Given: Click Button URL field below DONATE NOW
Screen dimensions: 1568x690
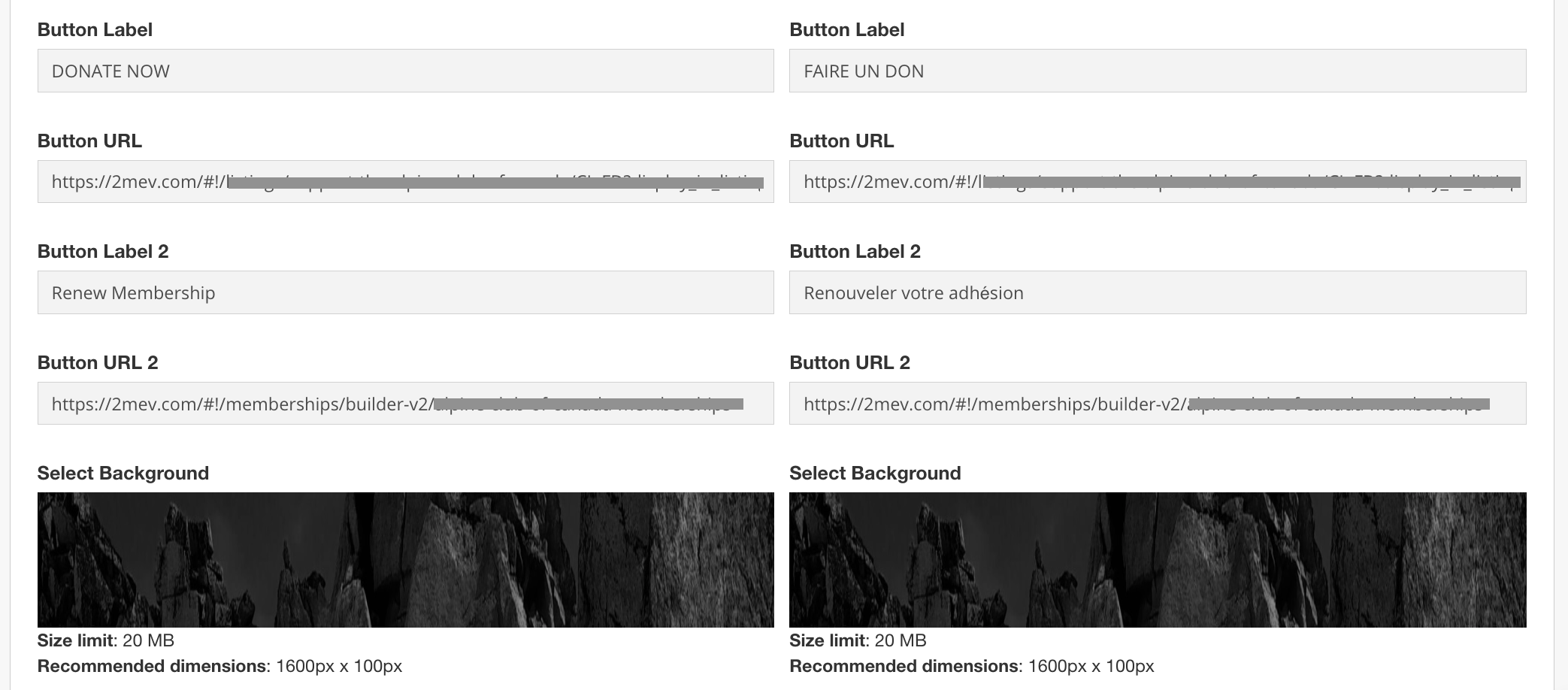Looking at the screenshot, I should pyautogui.click(x=405, y=181).
